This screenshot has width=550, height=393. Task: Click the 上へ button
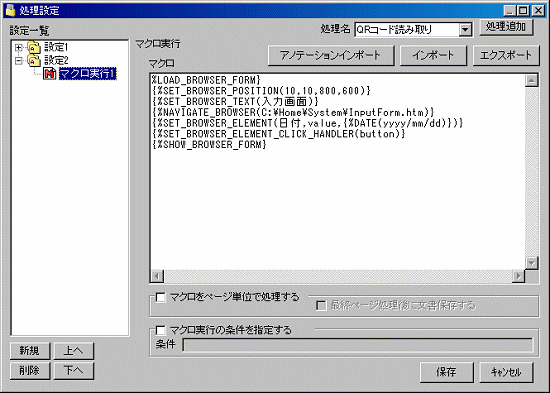(74, 351)
